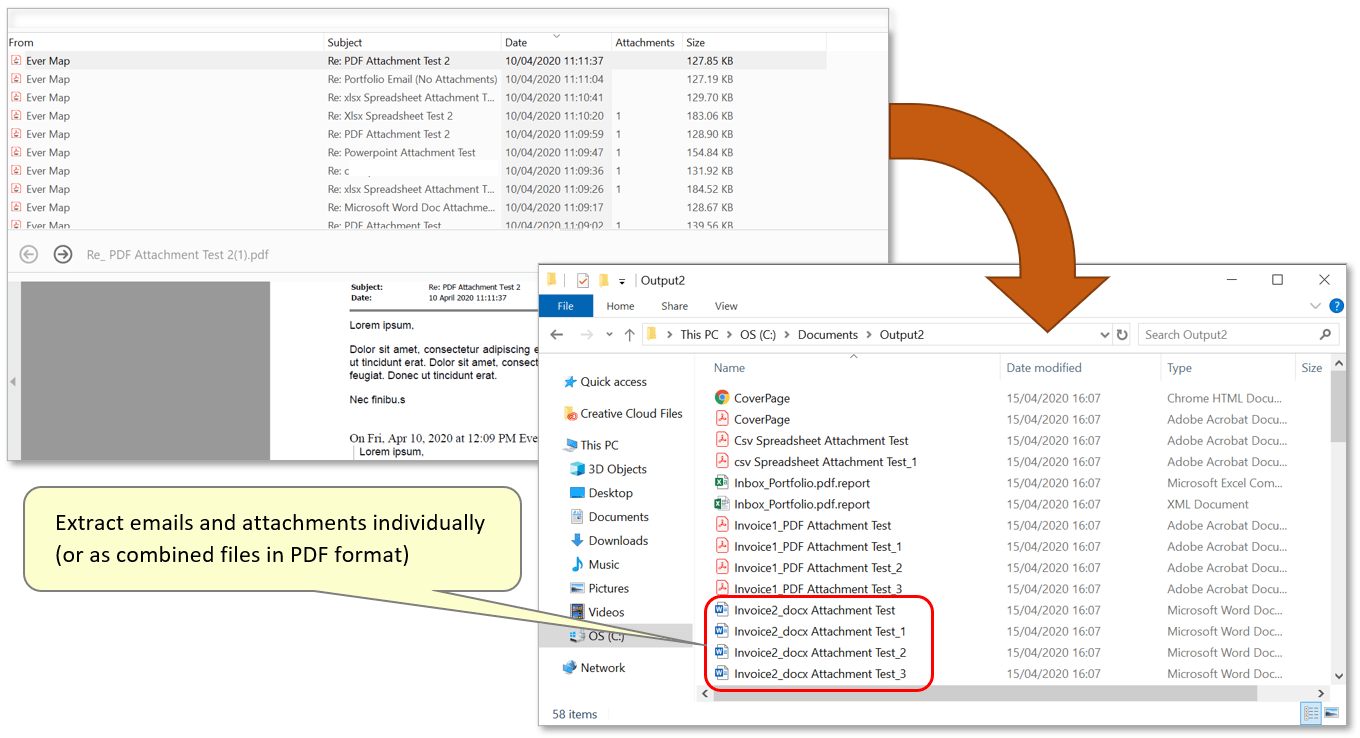
Task: Open the File menu in Explorer
Action: click(x=566, y=306)
